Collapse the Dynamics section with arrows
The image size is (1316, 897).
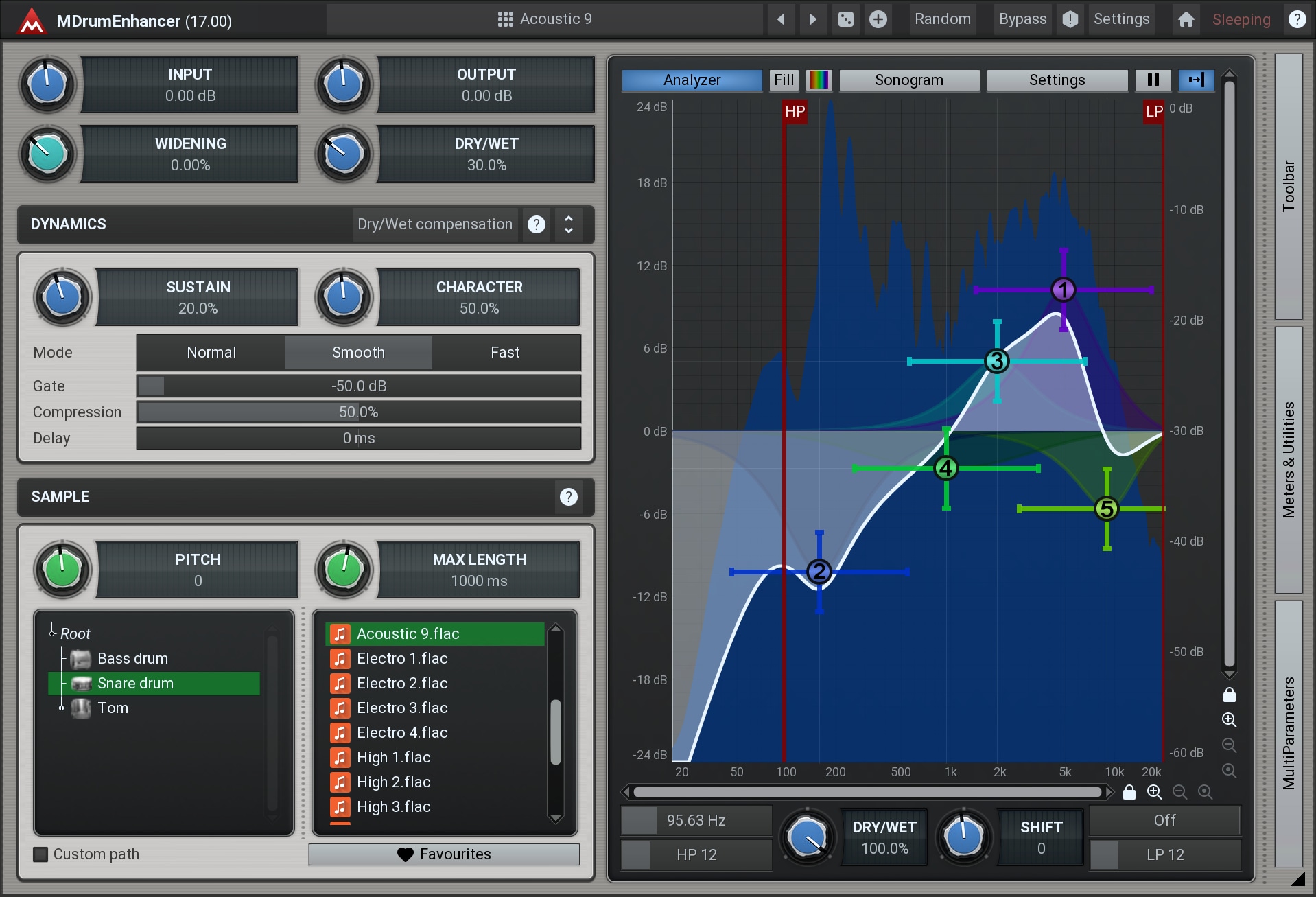pyautogui.click(x=568, y=224)
